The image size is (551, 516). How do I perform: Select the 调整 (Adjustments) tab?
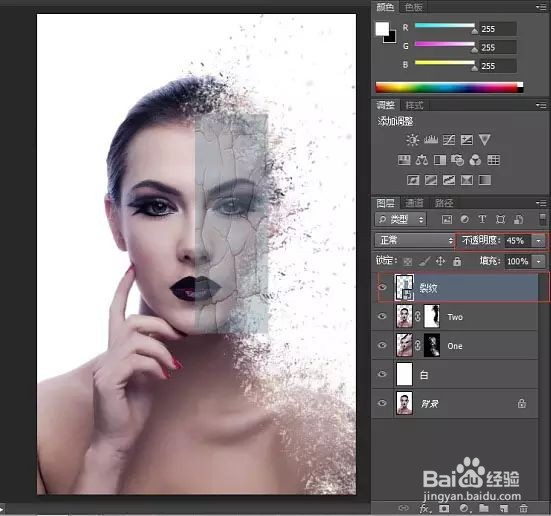pyautogui.click(x=385, y=105)
